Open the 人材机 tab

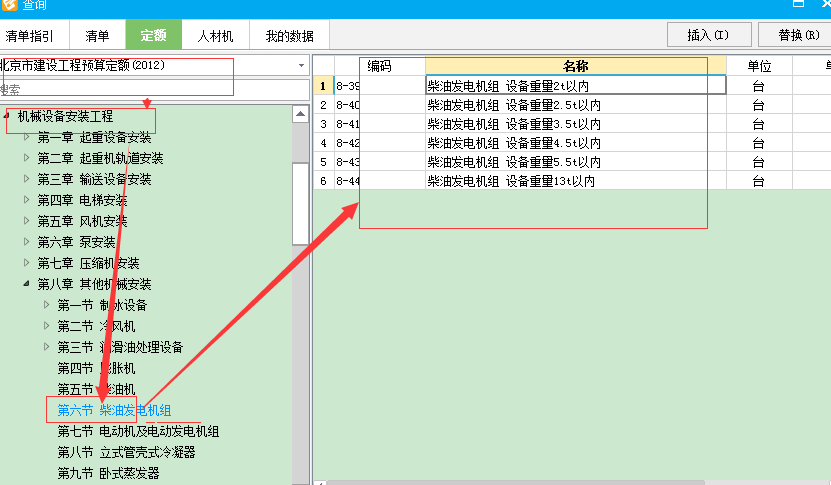(215, 36)
